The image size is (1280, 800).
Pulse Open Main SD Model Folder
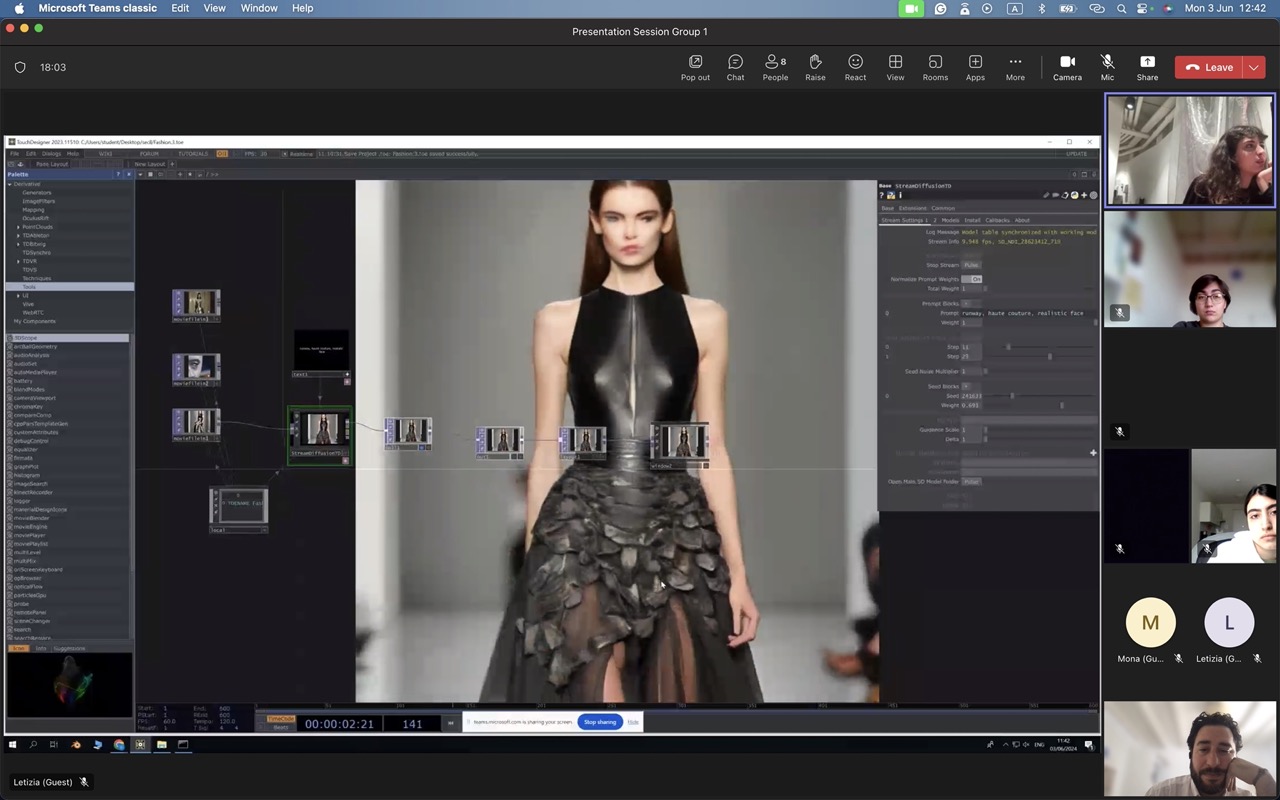coord(971,481)
